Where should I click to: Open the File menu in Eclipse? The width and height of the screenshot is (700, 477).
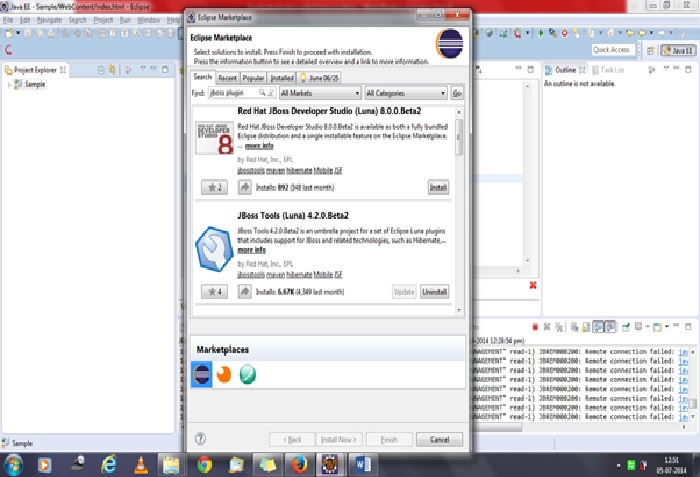(x=8, y=20)
